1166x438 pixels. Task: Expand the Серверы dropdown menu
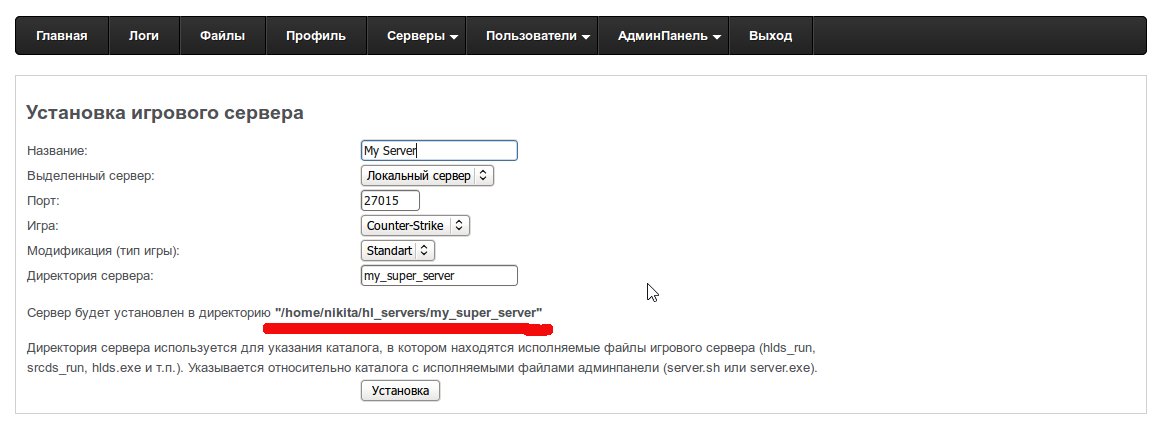tap(422, 36)
